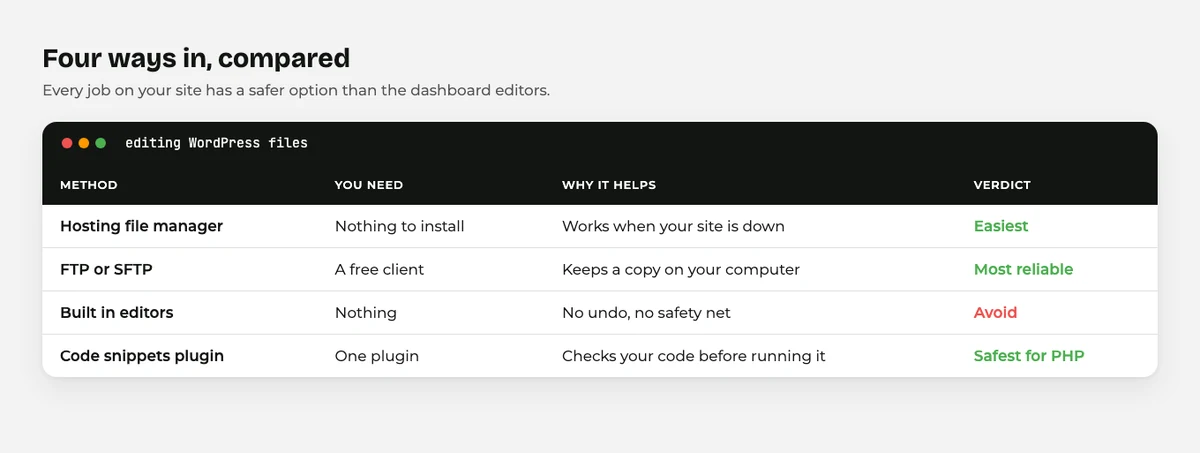The image size is (1200, 453).
Task: Click the METHOD column header
Action: [89, 185]
